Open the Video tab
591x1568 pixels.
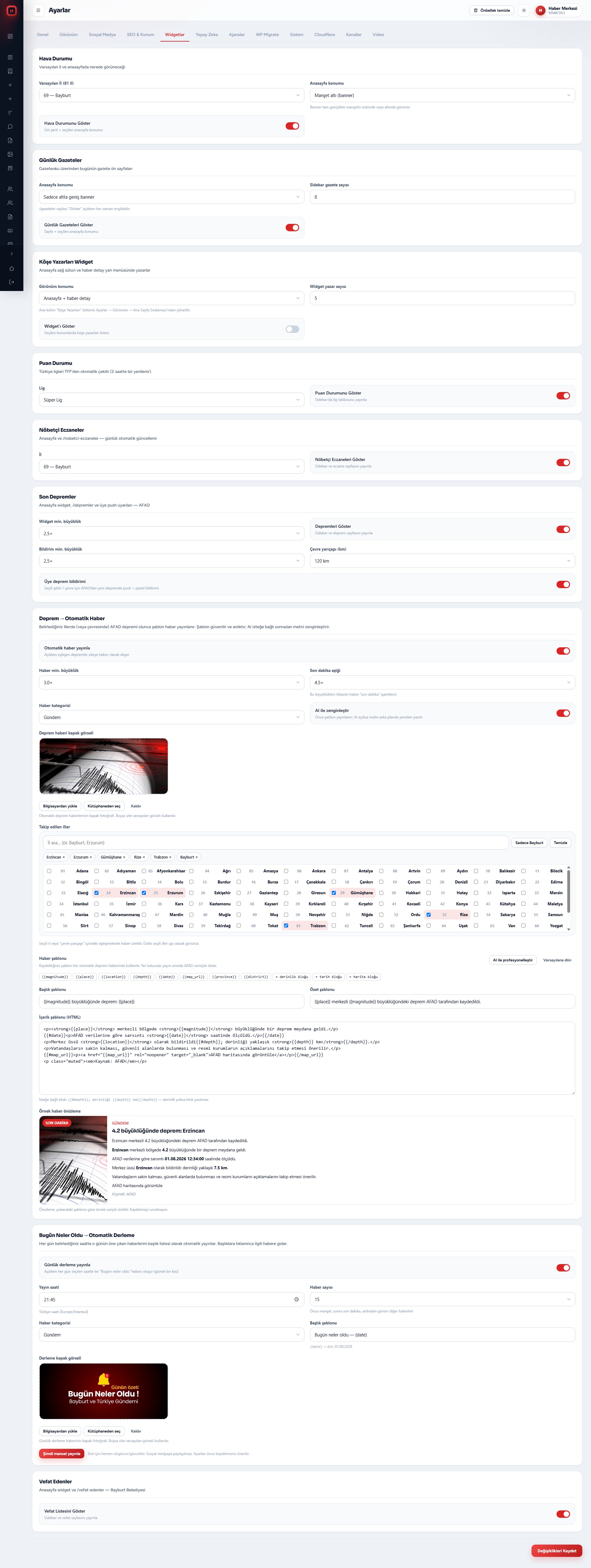click(x=378, y=35)
